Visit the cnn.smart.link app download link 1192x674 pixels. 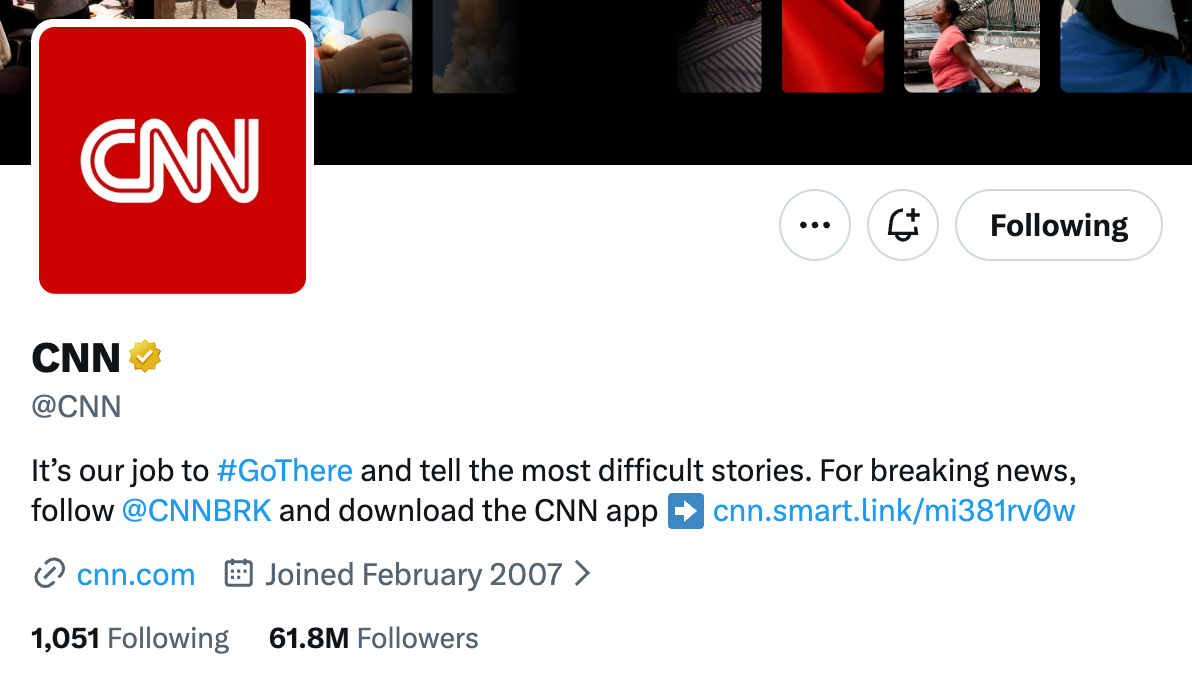coord(893,510)
